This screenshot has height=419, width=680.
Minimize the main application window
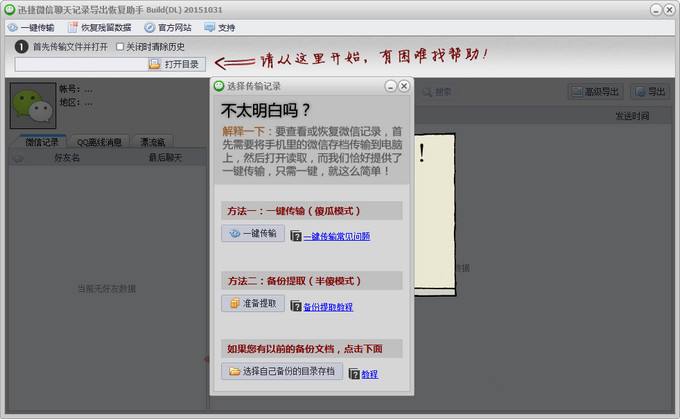656,10
